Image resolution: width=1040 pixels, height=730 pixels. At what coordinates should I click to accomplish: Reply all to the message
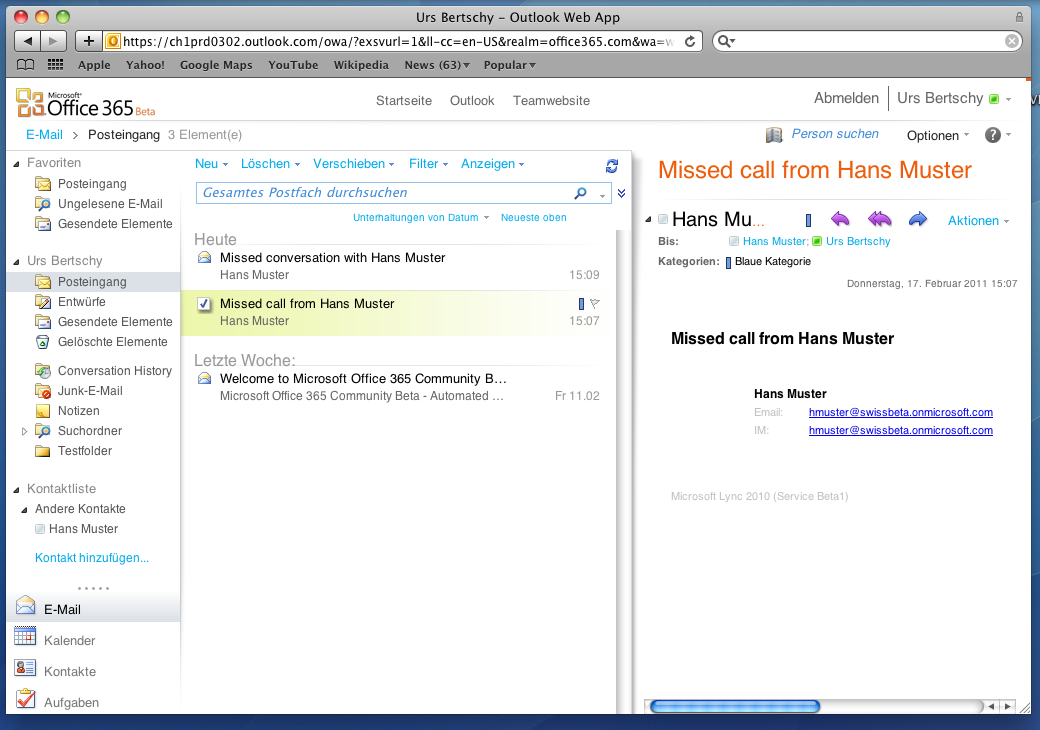pyautogui.click(x=879, y=219)
